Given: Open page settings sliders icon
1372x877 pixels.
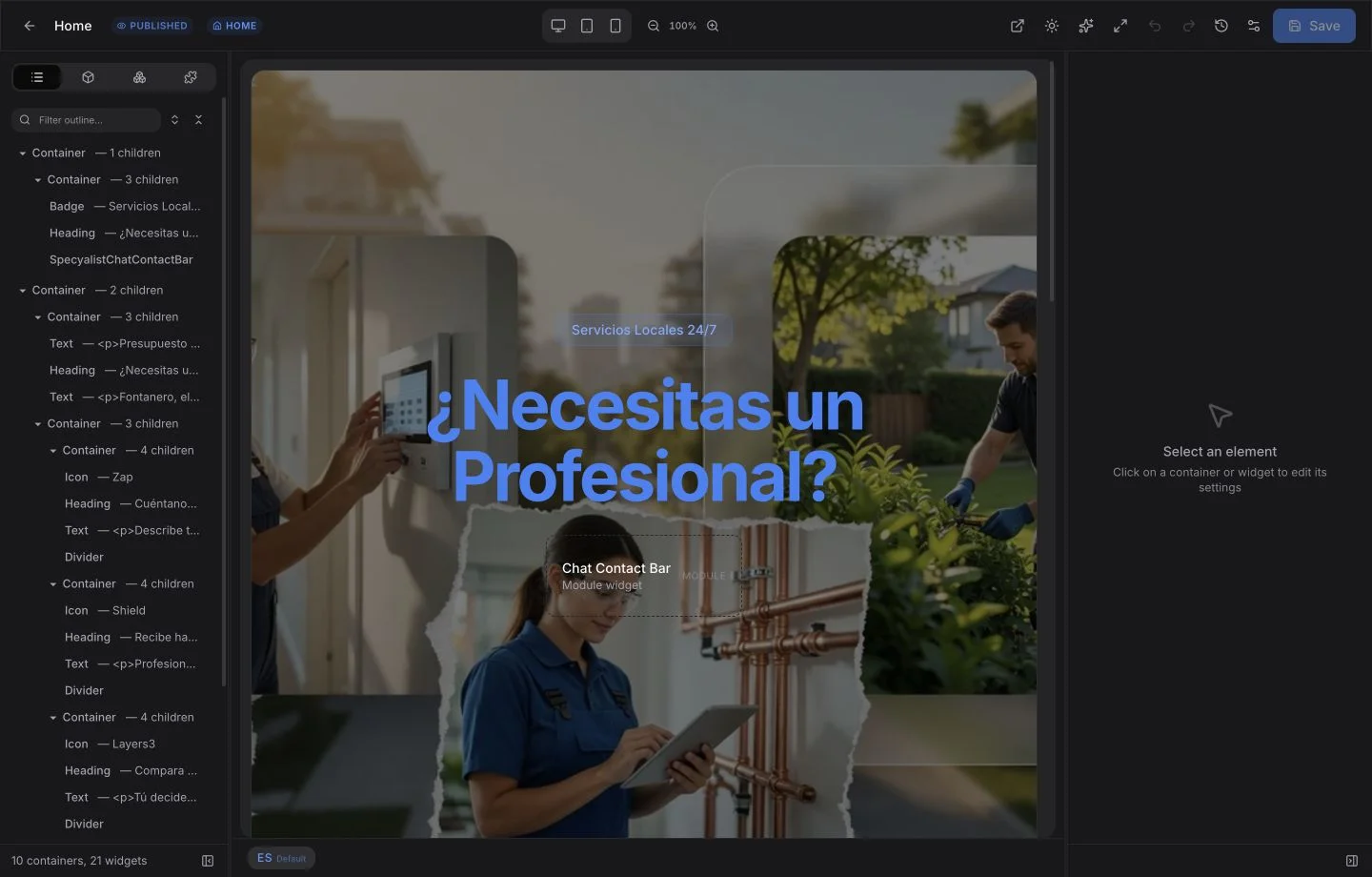Looking at the screenshot, I should click(1254, 26).
